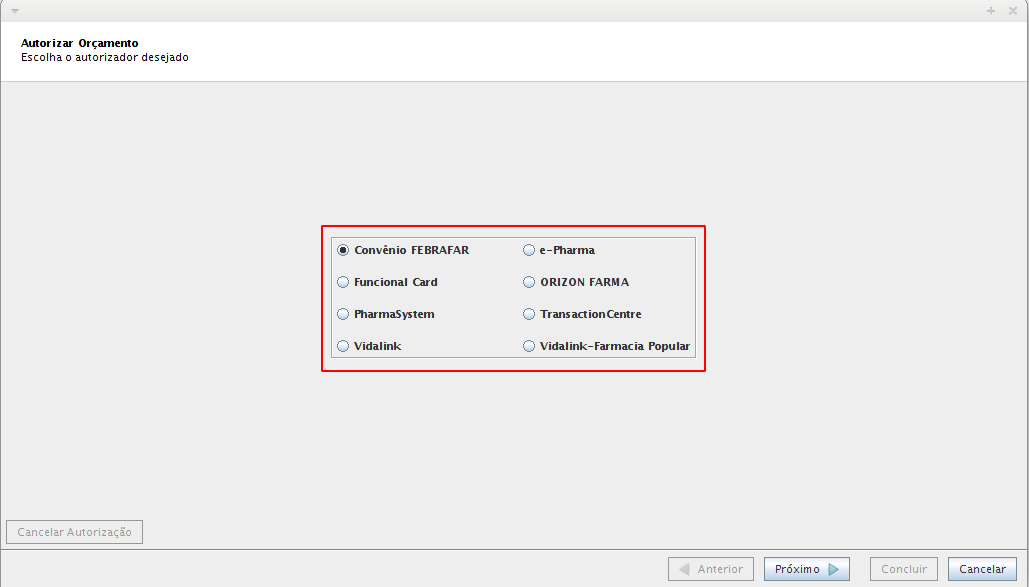Click the Concluir button
The height and width of the screenshot is (587, 1029).
point(904,569)
